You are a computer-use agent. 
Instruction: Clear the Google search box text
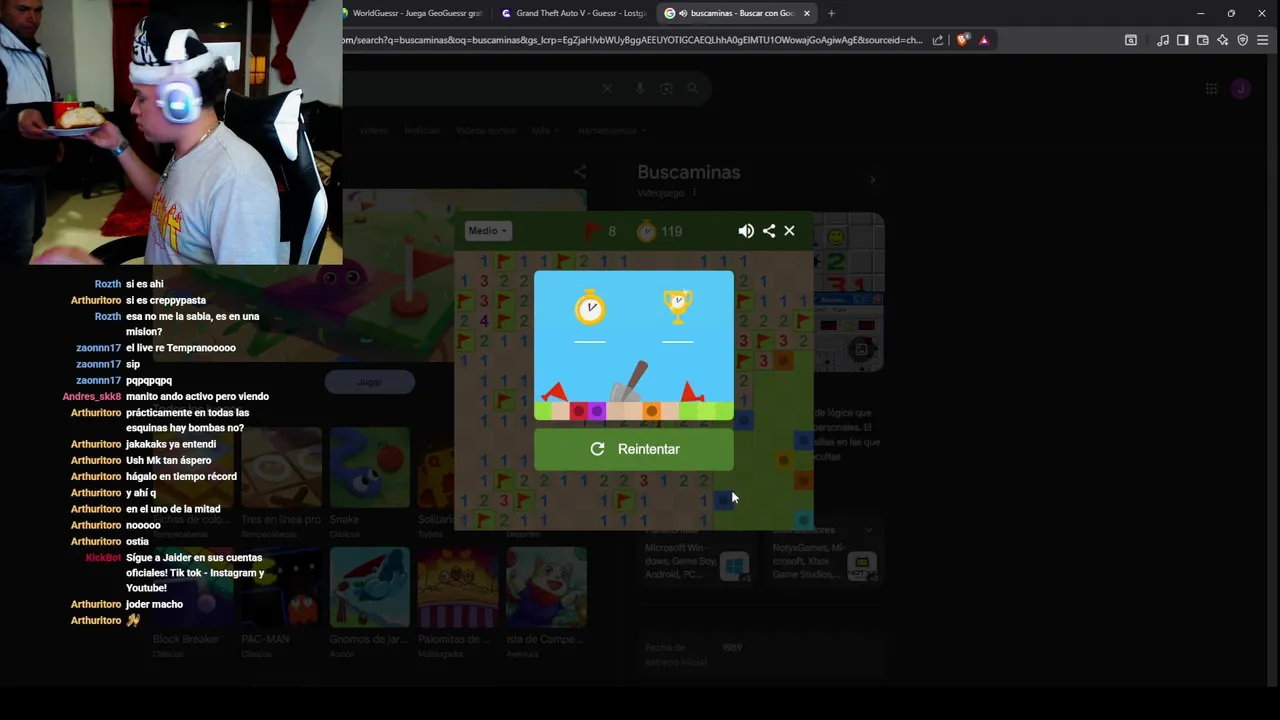(607, 88)
